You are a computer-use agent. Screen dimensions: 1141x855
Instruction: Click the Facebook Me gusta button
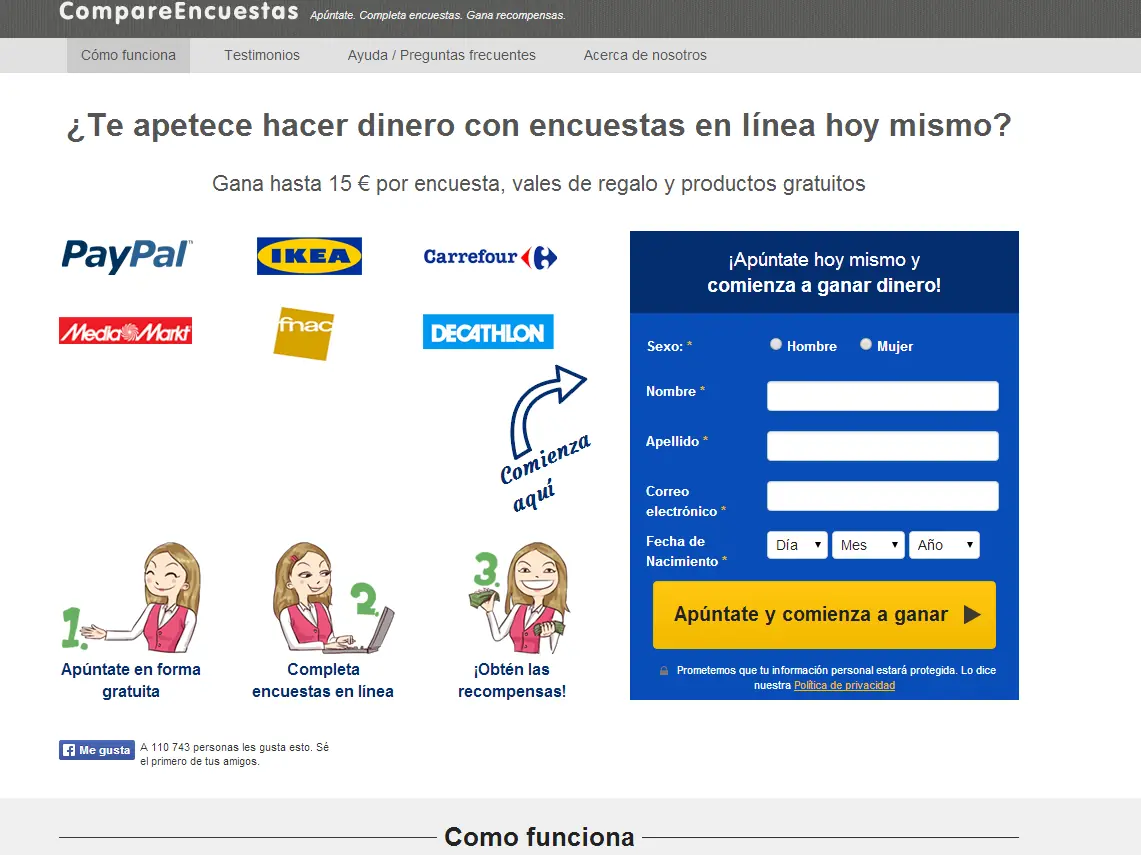tap(97, 749)
